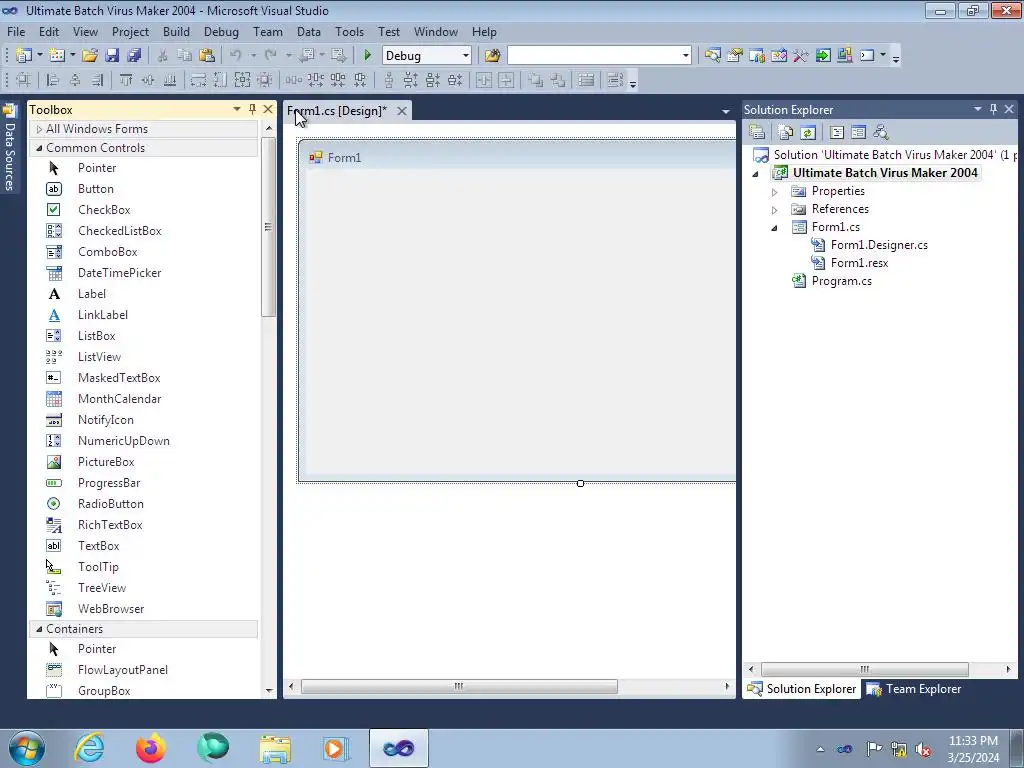Viewport: 1024px width, 768px height.
Task: Open Solution Configurations Debug dropdown
Action: tap(466, 56)
